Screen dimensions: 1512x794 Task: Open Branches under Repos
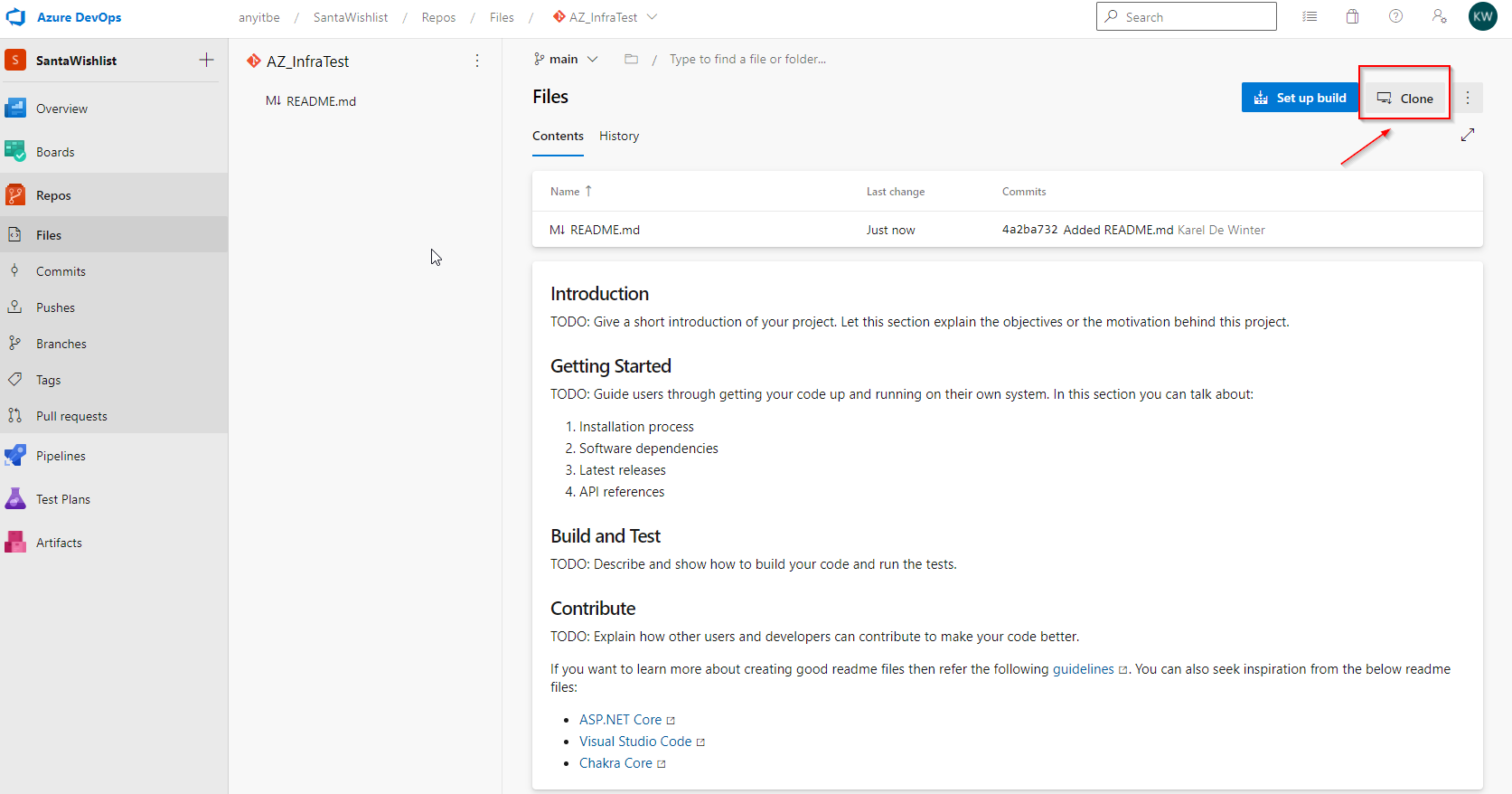[114, 344]
